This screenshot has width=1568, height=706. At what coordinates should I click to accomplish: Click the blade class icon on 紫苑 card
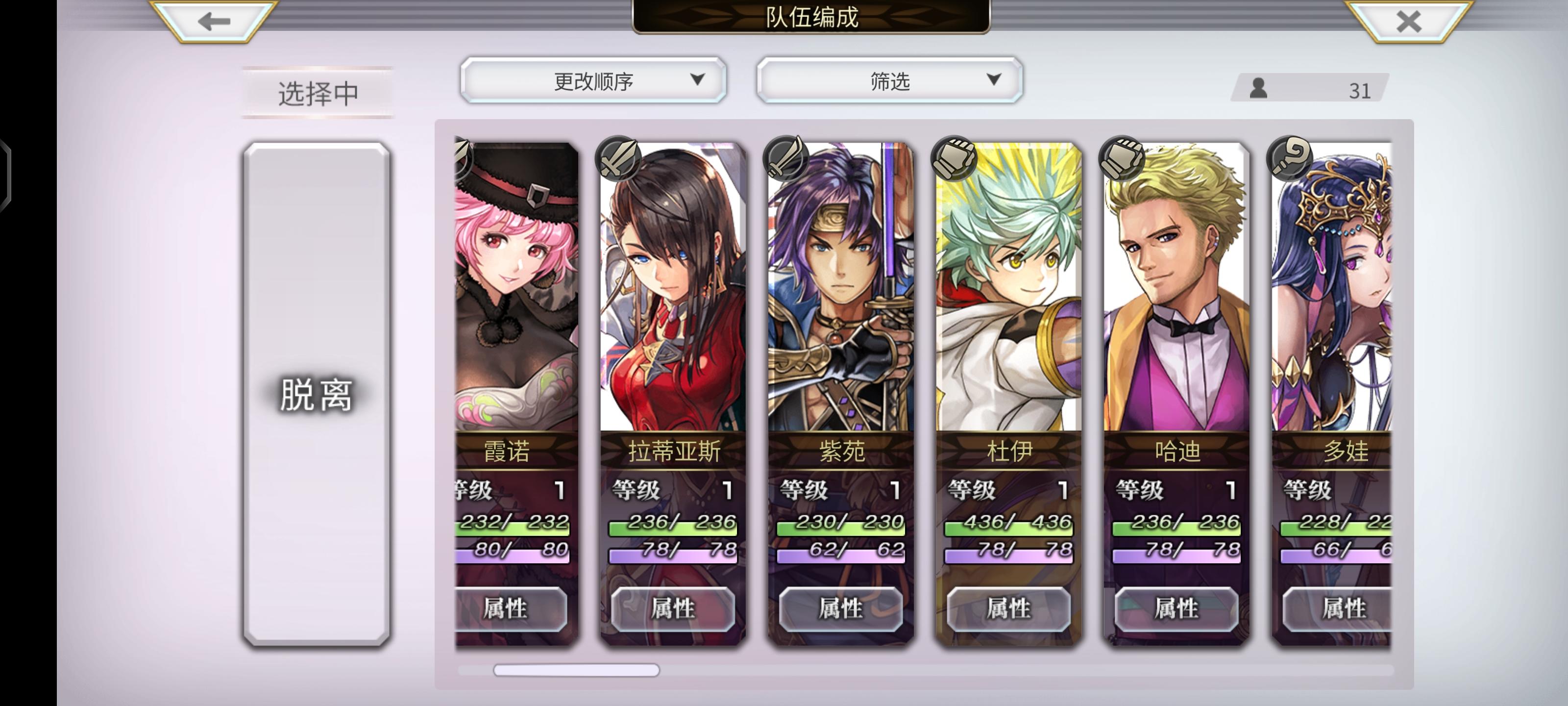point(786,158)
